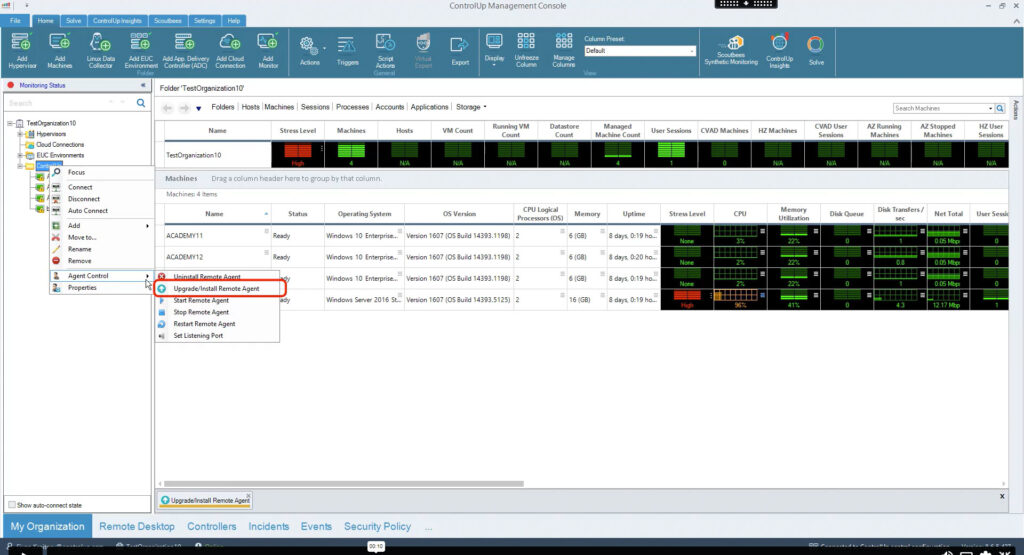Screen dimensions: 1024x555
Task: Click the Export ribbon icon
Action: 460,50
